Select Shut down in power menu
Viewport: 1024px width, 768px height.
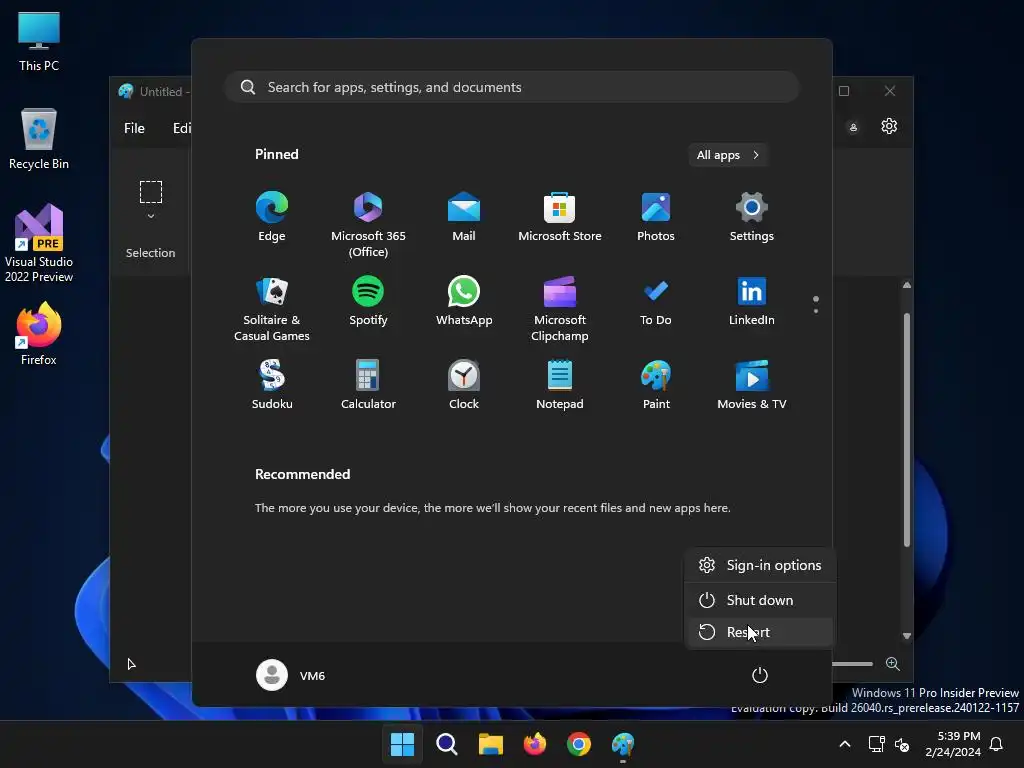click(760, 600)
